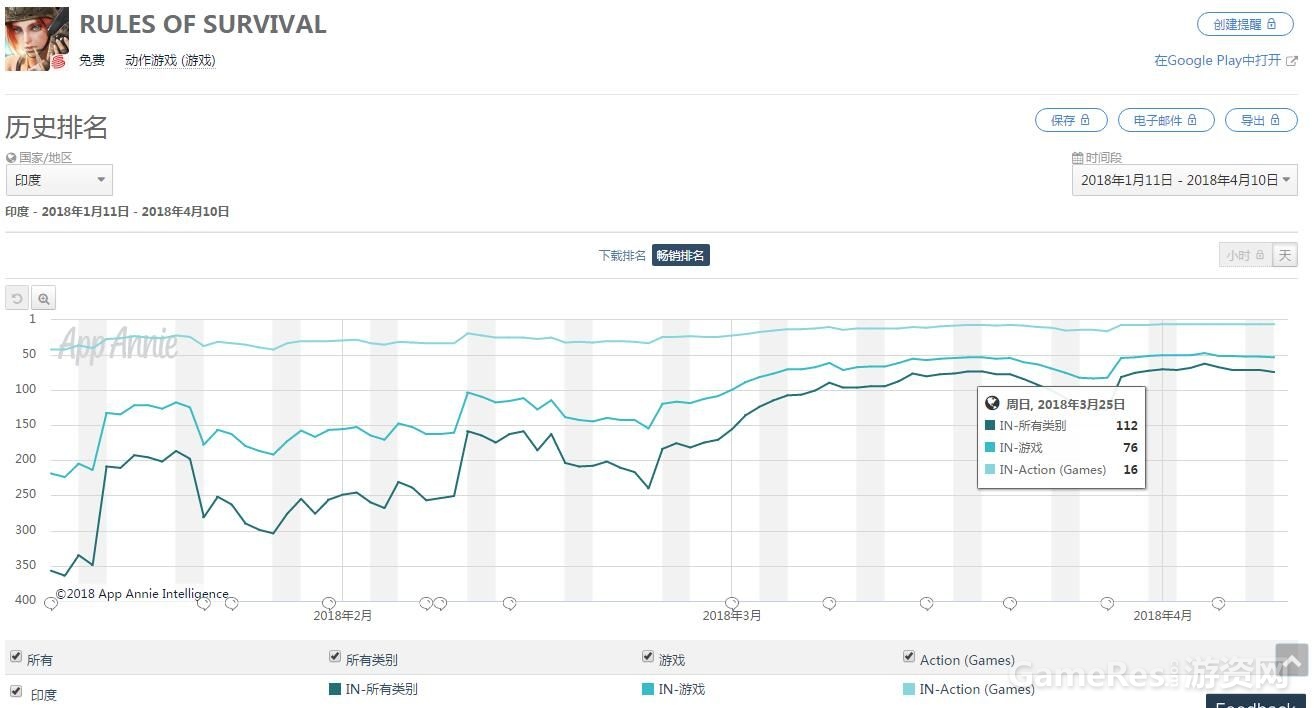The width and height of the screenshot is (1314, 708).
Task: Uncheck the 所有类别 checkbox
Action: 335,657
